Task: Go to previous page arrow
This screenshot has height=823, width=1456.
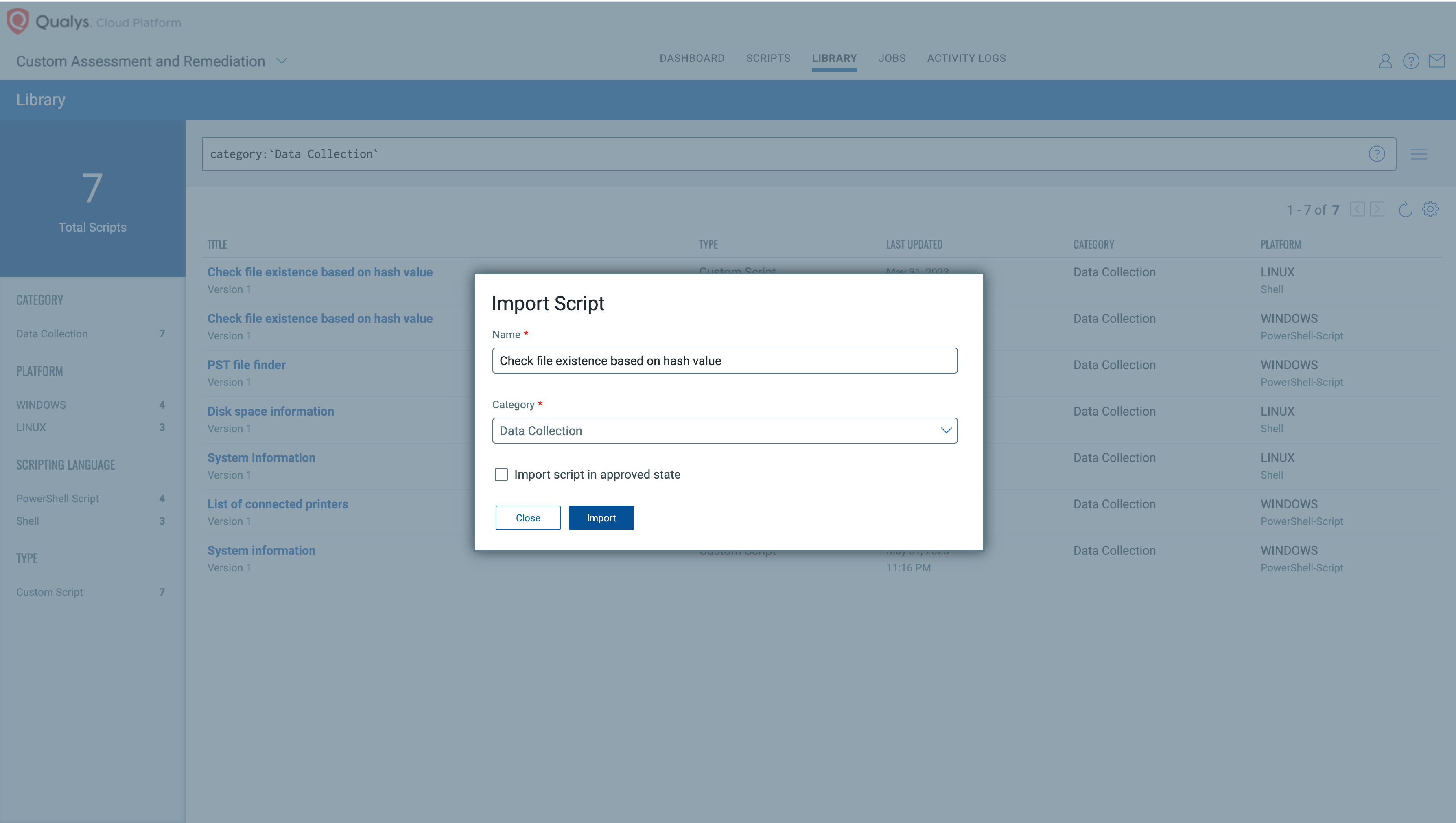Action: tap(1357, 209)
